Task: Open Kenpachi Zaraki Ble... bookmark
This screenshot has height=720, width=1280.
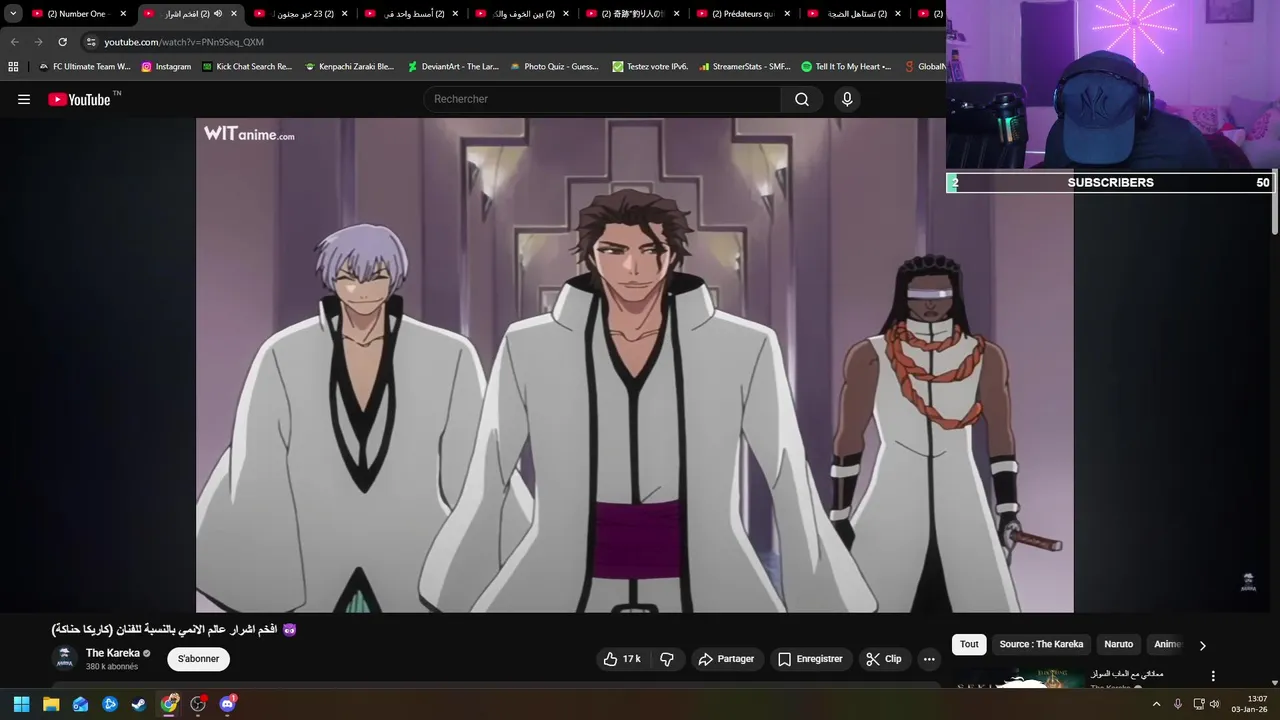Action: coord(350,67)
